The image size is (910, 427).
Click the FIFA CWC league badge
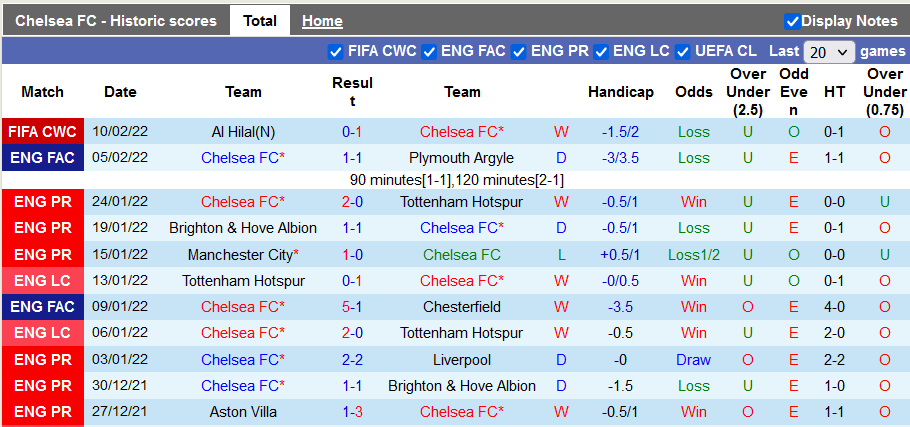(42, 132)
